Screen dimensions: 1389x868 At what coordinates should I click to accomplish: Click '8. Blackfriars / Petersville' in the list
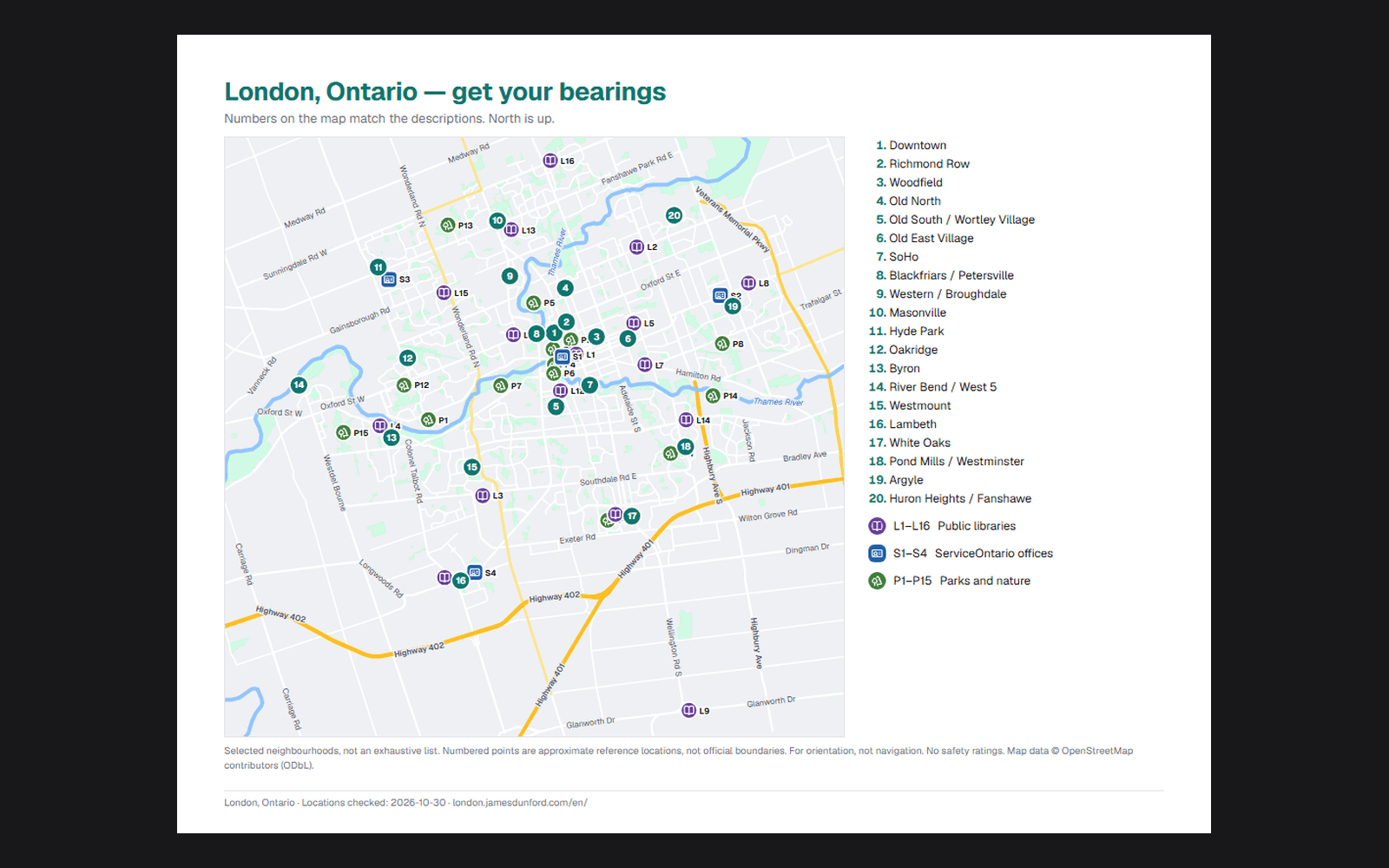[945, 275]
